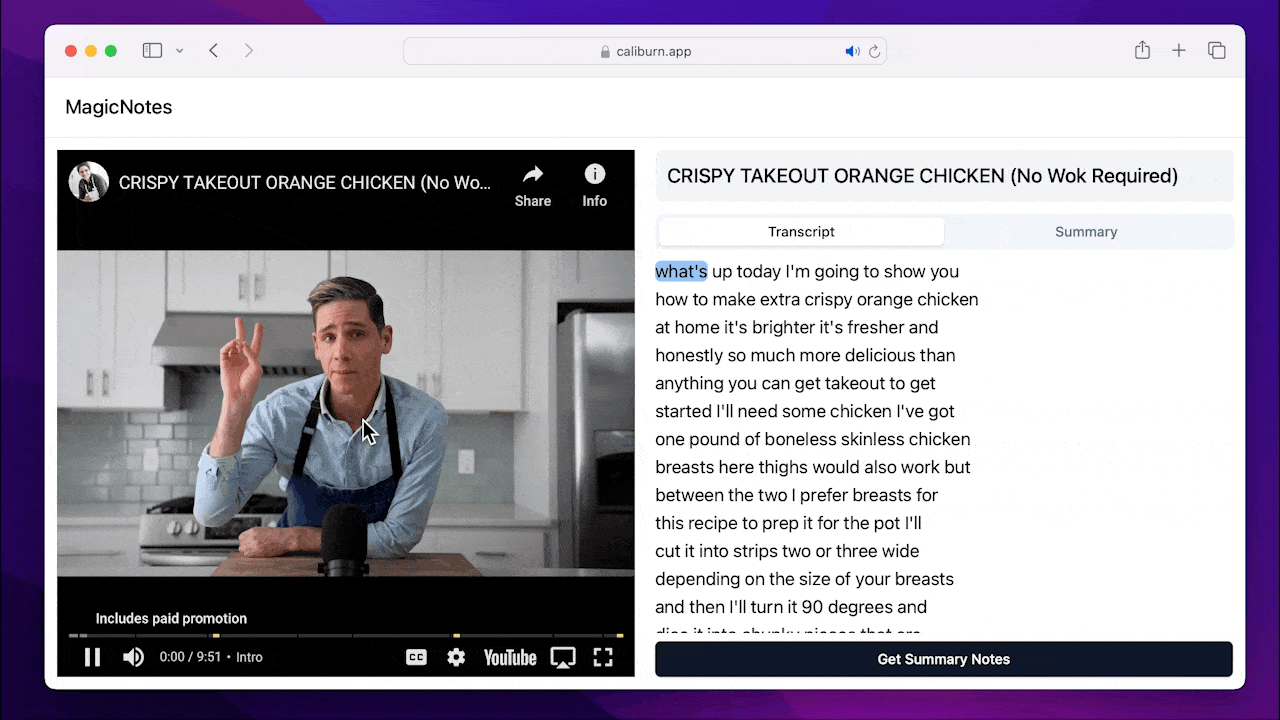This screenshot has height=720, width=1280.
Task: Click transcript line "at home it's brighter"
Action: (796, 327)
